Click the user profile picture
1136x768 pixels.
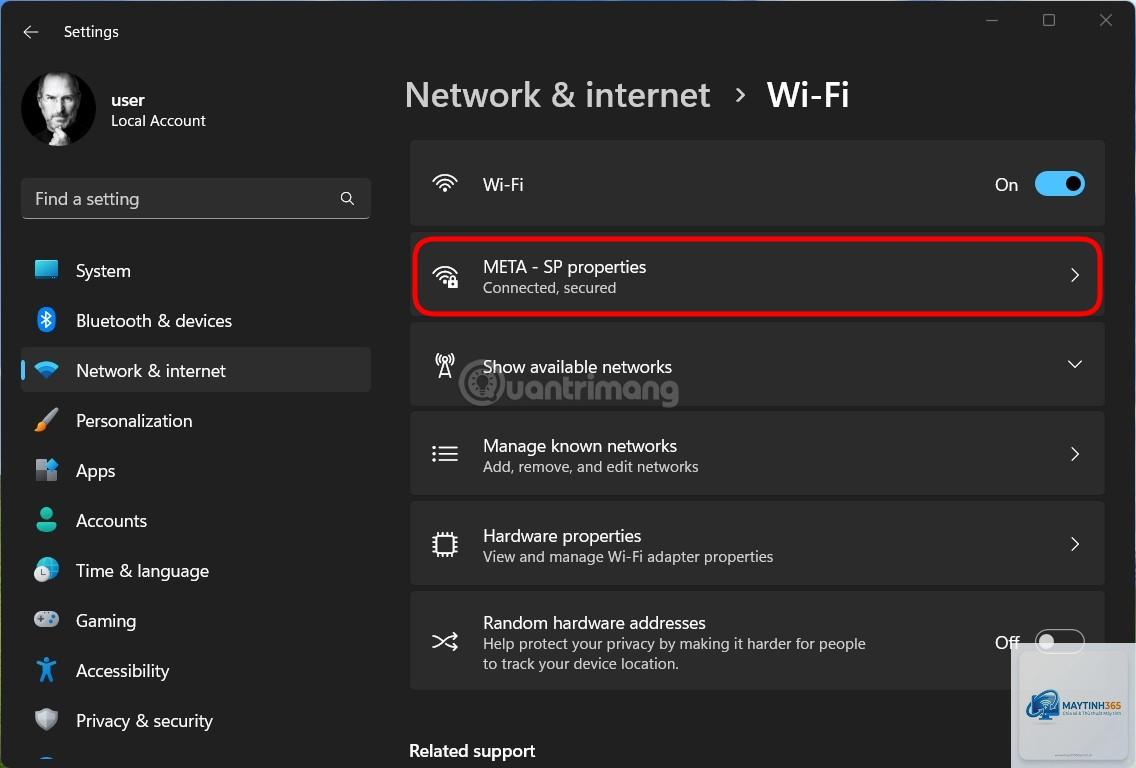(x=58, y=109)
